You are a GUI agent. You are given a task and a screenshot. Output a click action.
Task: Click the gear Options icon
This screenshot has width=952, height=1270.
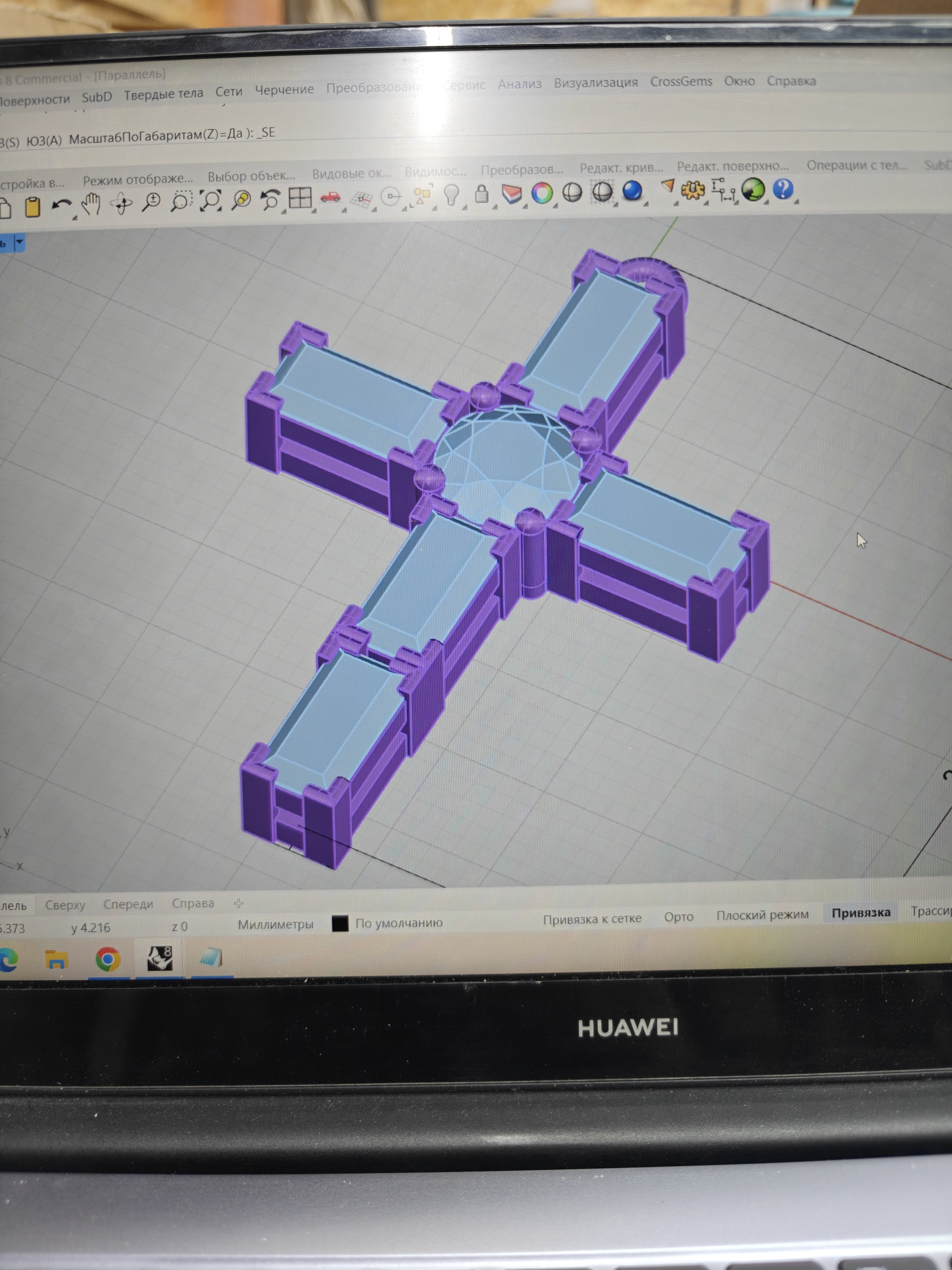click(693, 190)
